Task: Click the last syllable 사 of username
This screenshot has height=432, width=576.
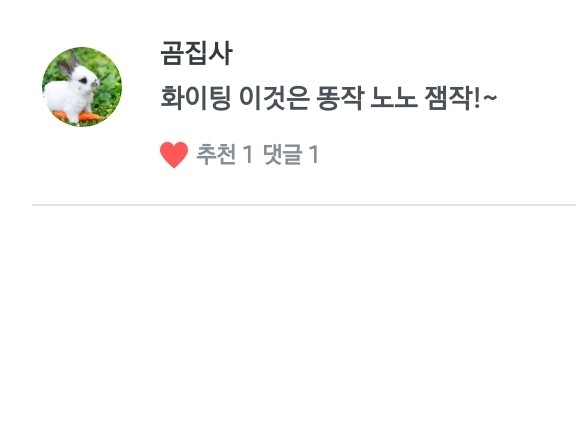Action: point(221,54)
